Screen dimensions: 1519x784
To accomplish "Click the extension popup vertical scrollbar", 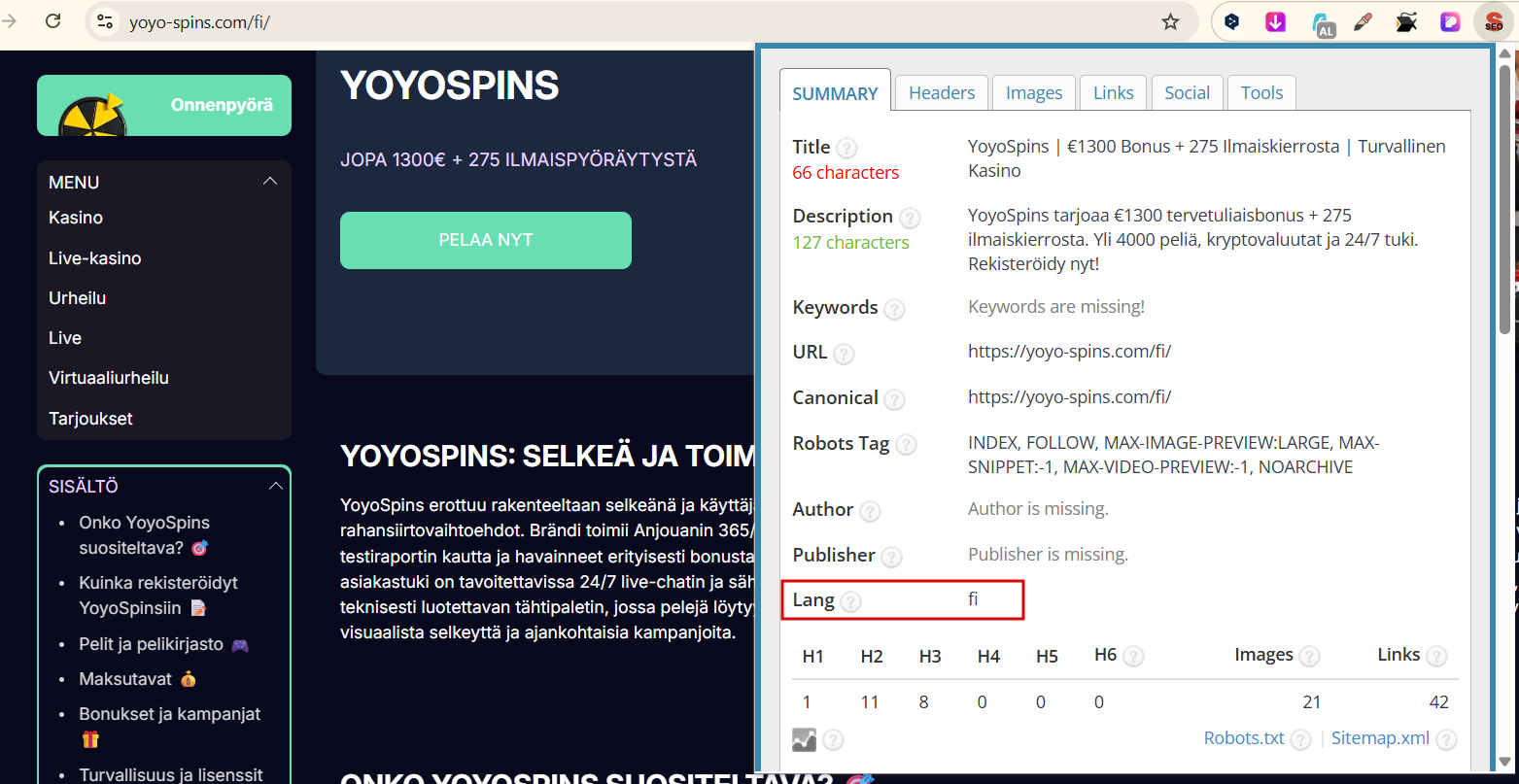I will pos(1504,199).
